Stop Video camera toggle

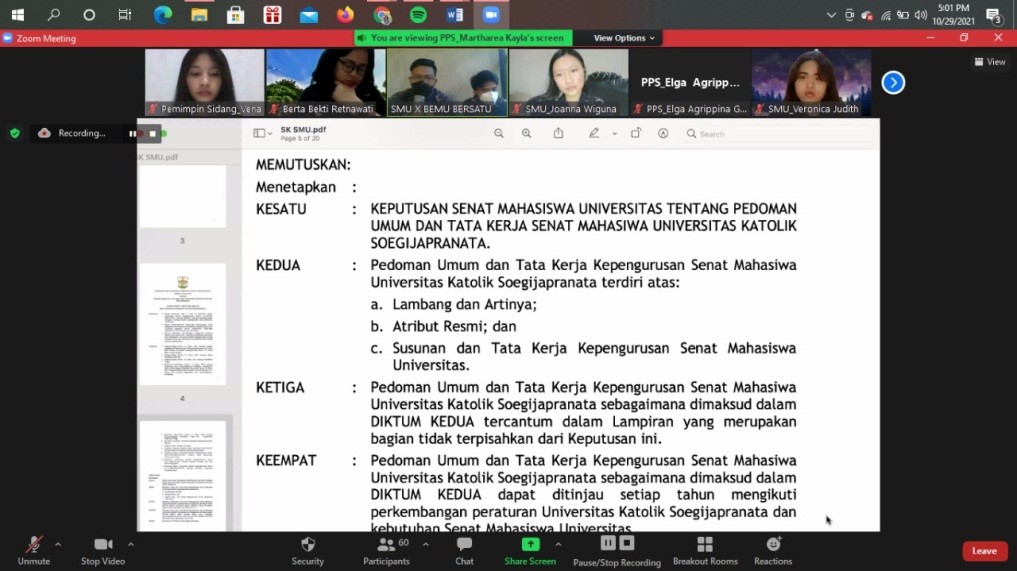(103, 551)
